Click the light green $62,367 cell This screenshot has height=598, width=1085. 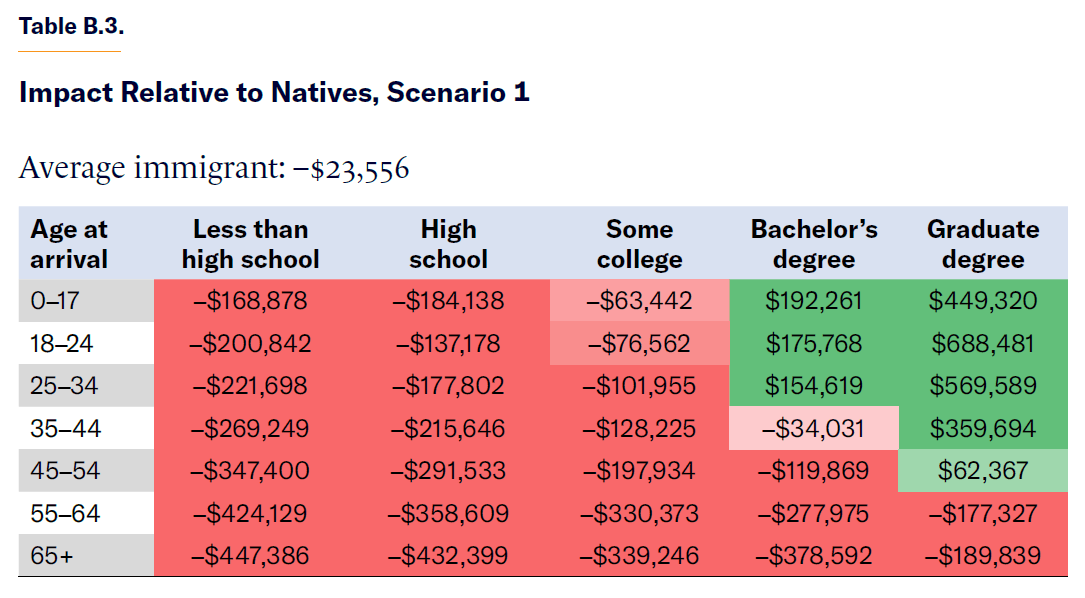pyautogui.click(x=983, y=471)
